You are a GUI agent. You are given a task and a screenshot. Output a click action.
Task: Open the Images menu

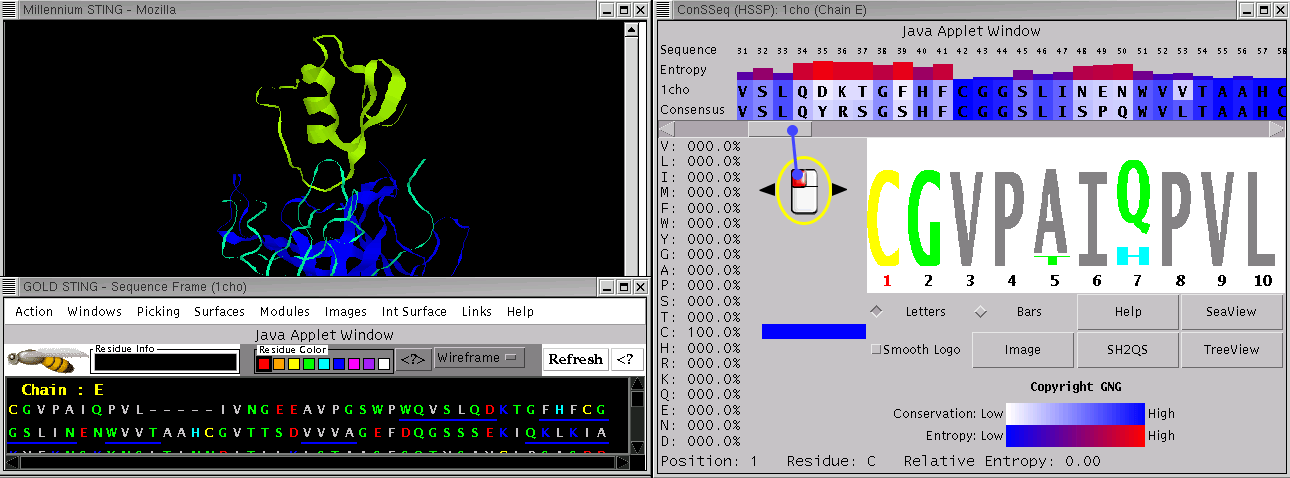tap(345, 311)
